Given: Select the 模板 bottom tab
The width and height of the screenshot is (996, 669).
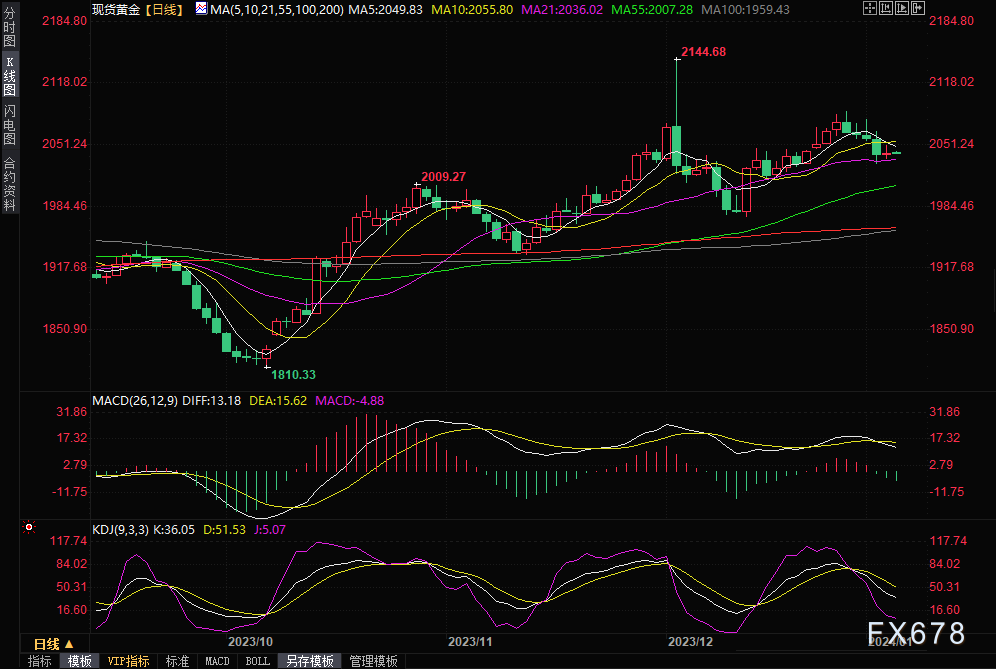Looking at the screenshot, I should pos(80,661).
